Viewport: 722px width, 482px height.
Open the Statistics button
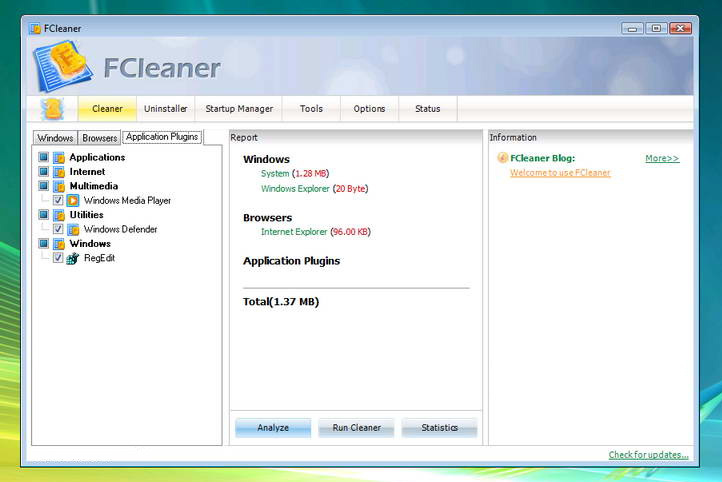[440, 428]
